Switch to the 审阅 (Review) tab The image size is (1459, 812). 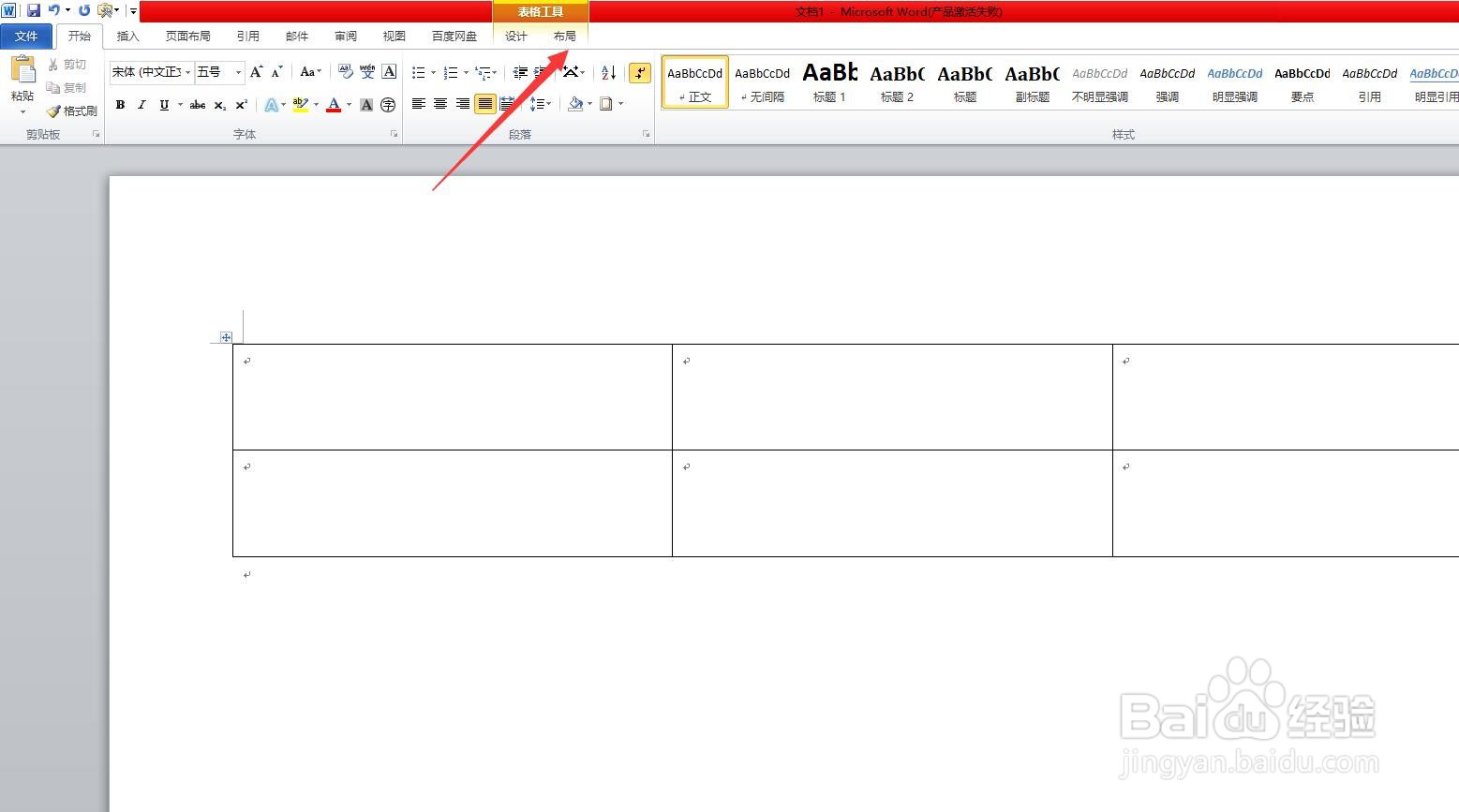tap(346, 37)
